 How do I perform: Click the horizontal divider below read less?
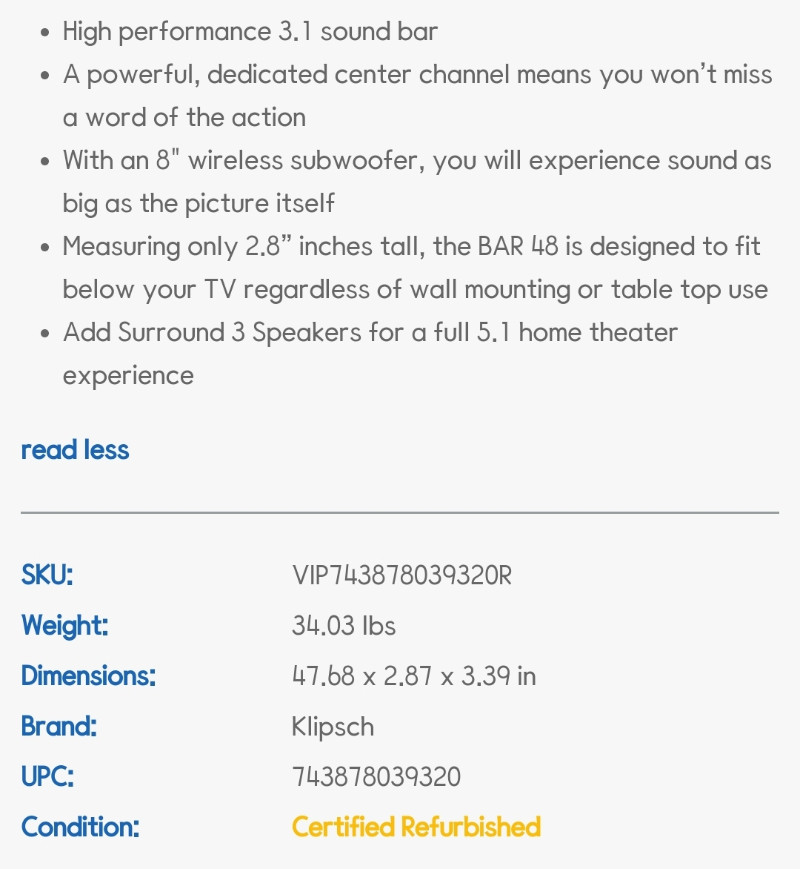click(400, 513)
